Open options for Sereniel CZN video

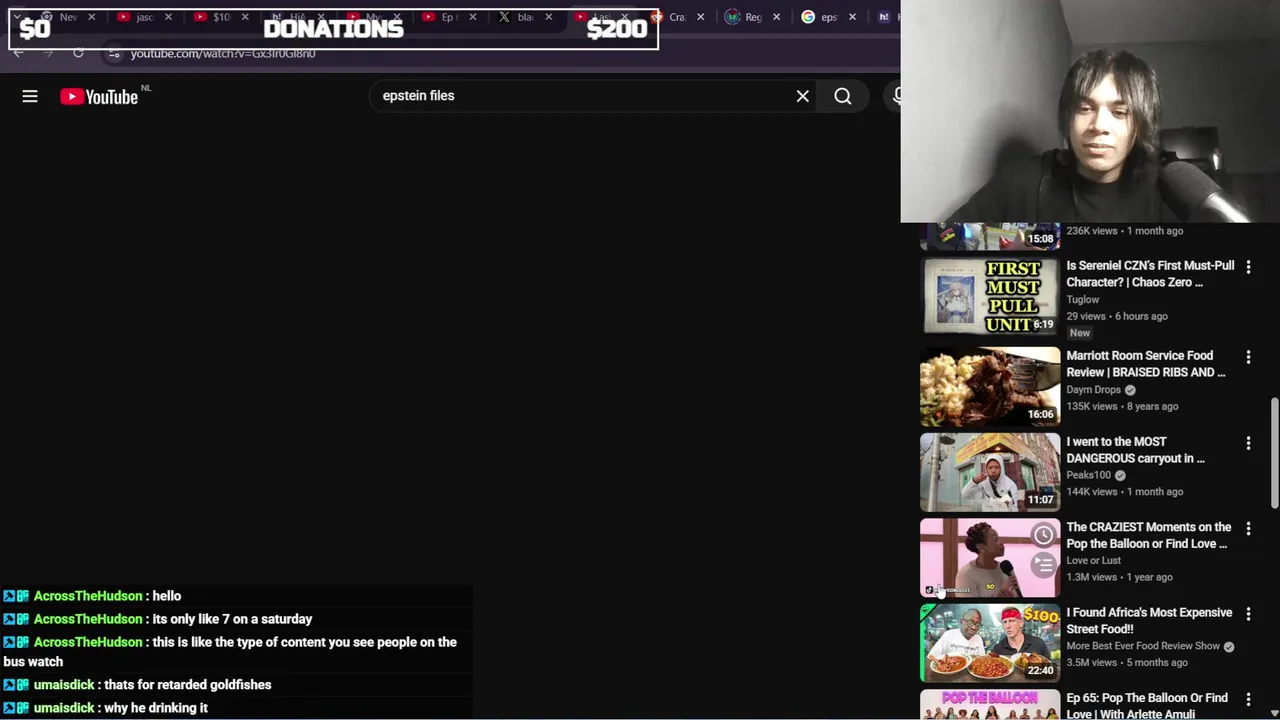click(x=1248, y=266)
